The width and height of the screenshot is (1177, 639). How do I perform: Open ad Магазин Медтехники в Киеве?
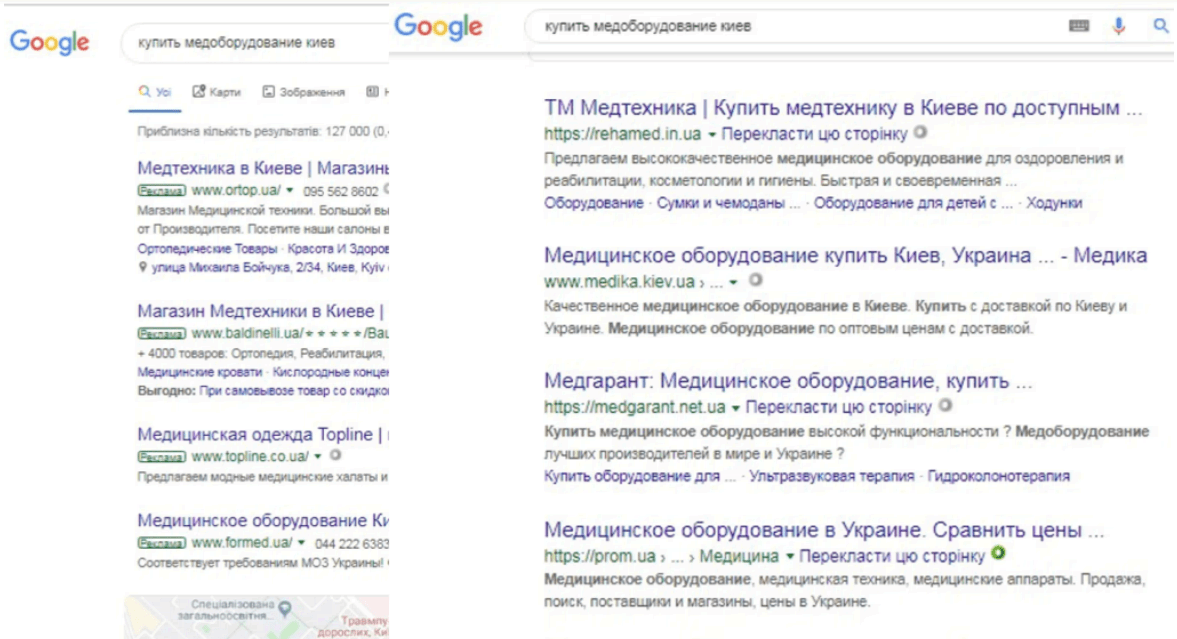pyautogui.click(x=260, y=311)
